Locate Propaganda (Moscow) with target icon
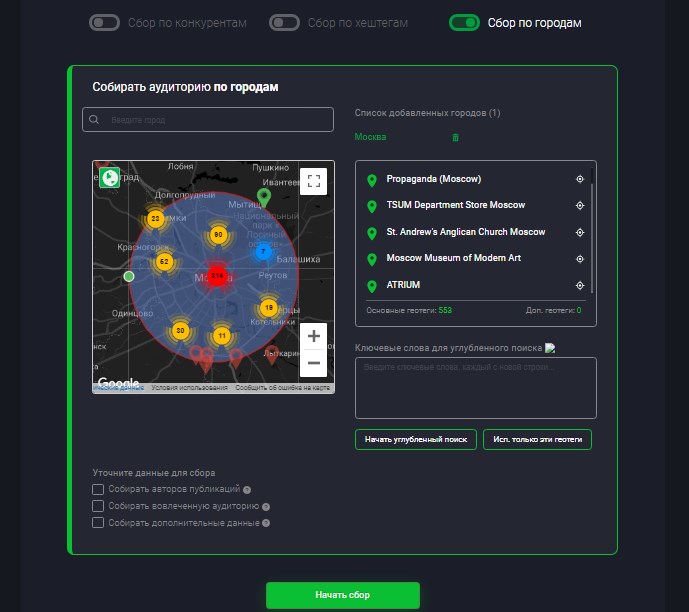This screenshot has height=612, width=689. (580, 179)
